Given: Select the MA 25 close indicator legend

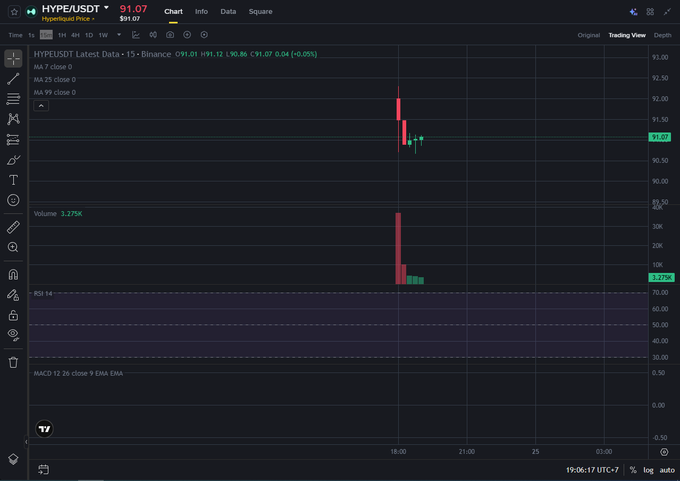Looking at the screenshot, I should pyautogui.click(x=55, y=79).
